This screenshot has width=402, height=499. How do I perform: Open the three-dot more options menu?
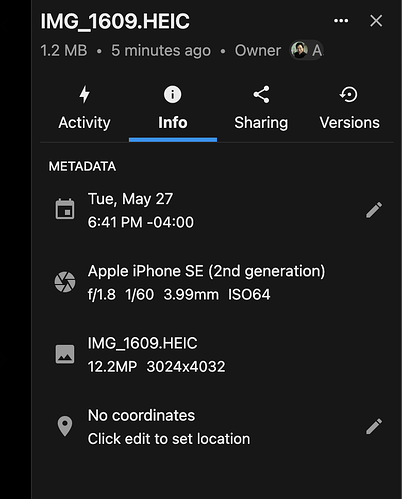click(341, 21)
